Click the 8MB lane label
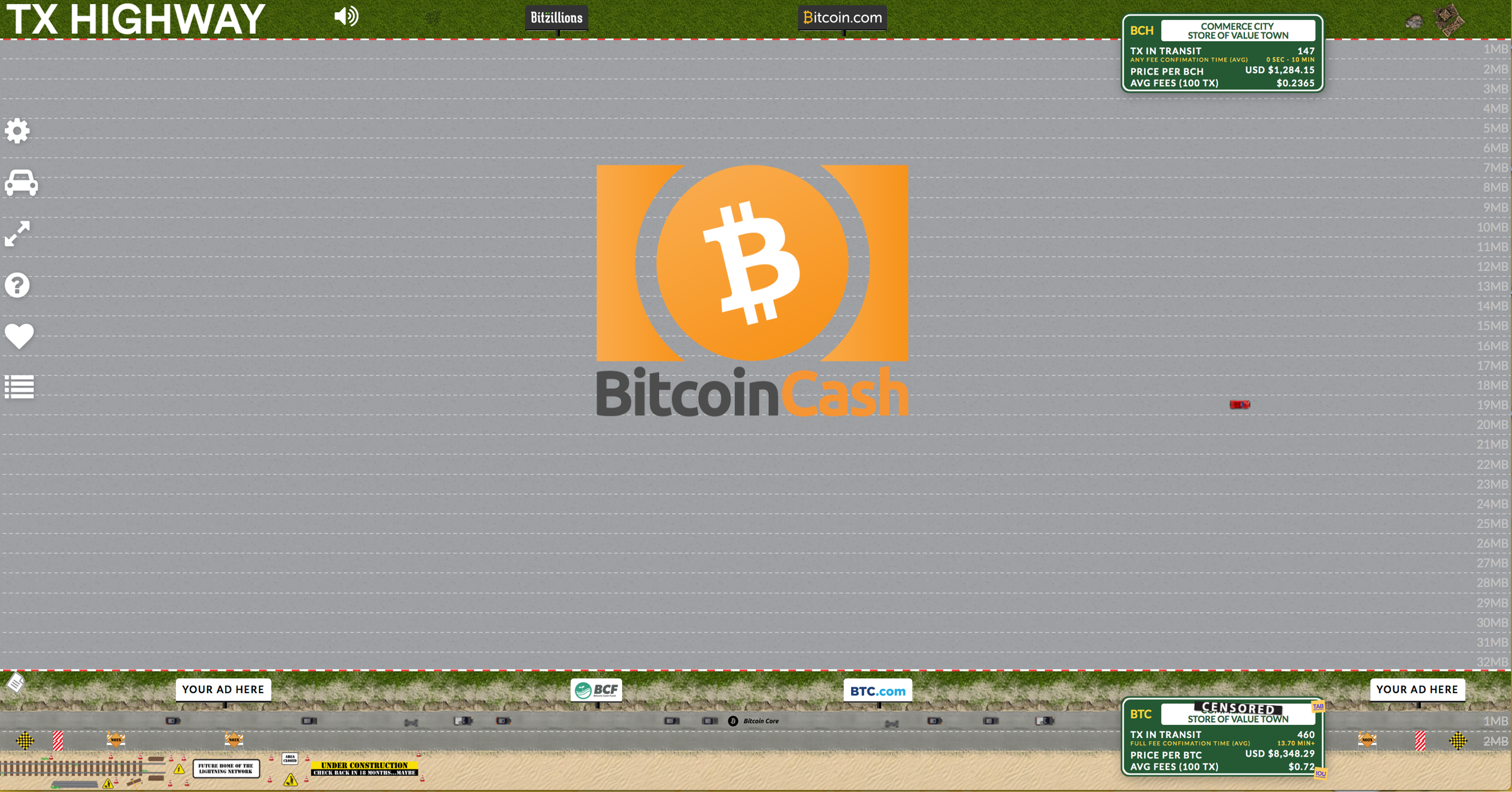Image resolution: width=1512 pixels, height=792 pixels. 1495,187
